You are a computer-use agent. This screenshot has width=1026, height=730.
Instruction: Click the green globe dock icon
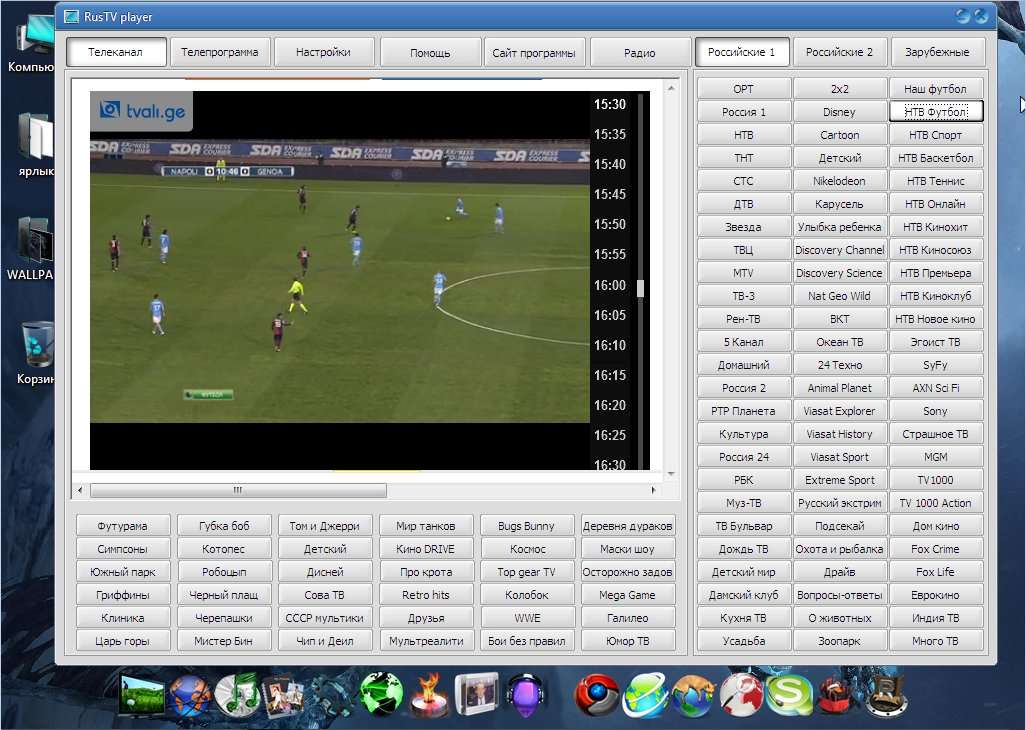point(381,695)
